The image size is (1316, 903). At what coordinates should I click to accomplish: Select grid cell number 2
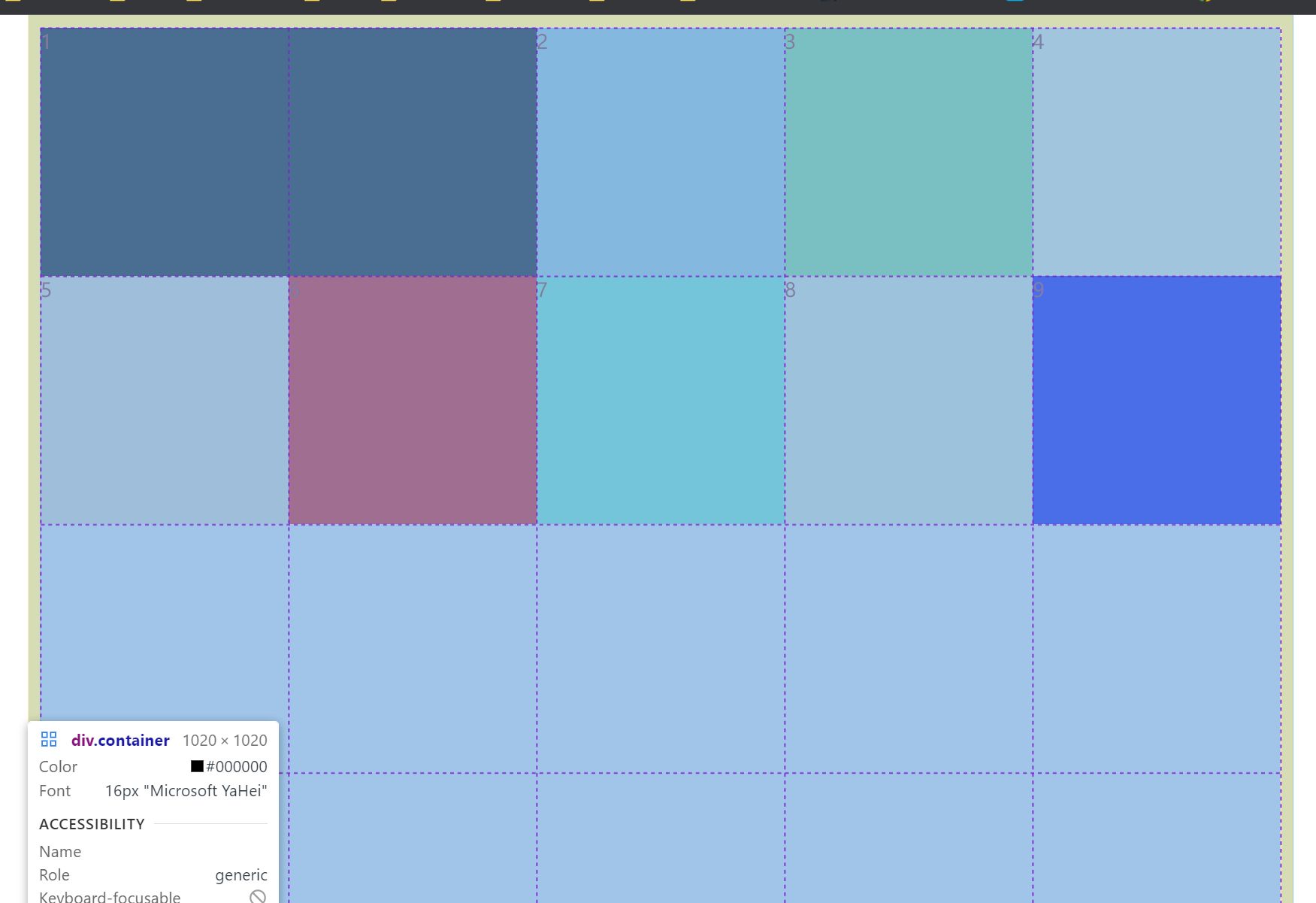661,153
